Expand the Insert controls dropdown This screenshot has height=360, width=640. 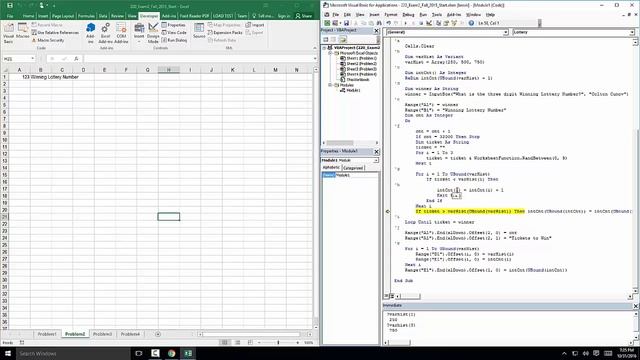139,33
